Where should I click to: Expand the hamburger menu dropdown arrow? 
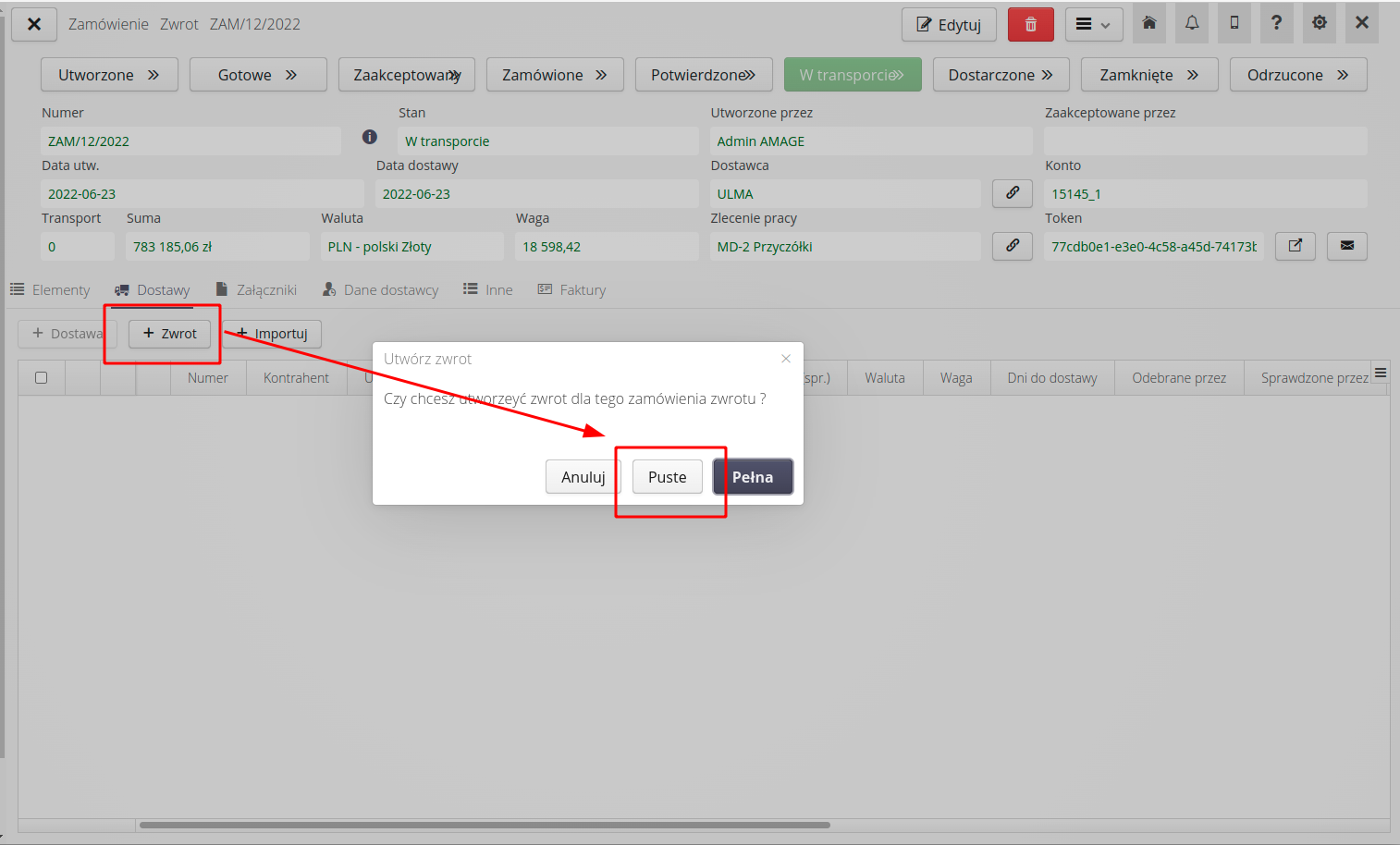[x=1106, y=24]
